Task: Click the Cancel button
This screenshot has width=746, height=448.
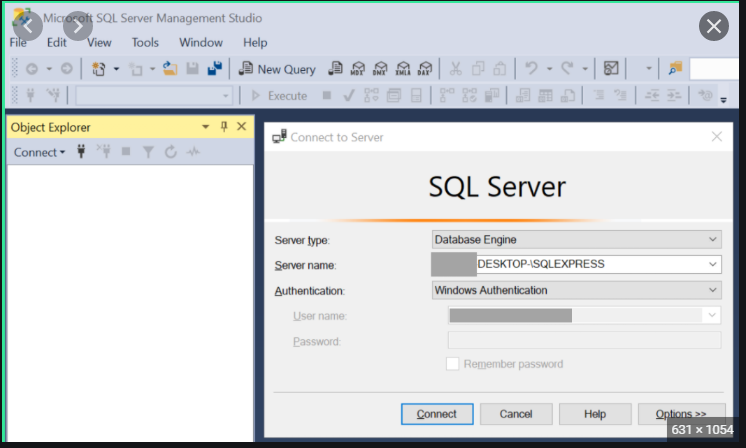Action: [x=516, y=414]
